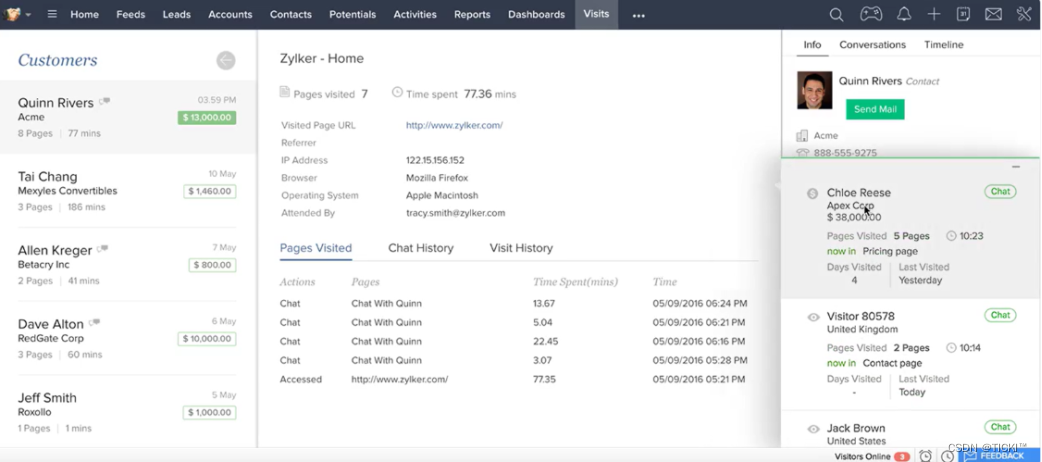Open Reports module
The image size is (1042, 462).
472,14
